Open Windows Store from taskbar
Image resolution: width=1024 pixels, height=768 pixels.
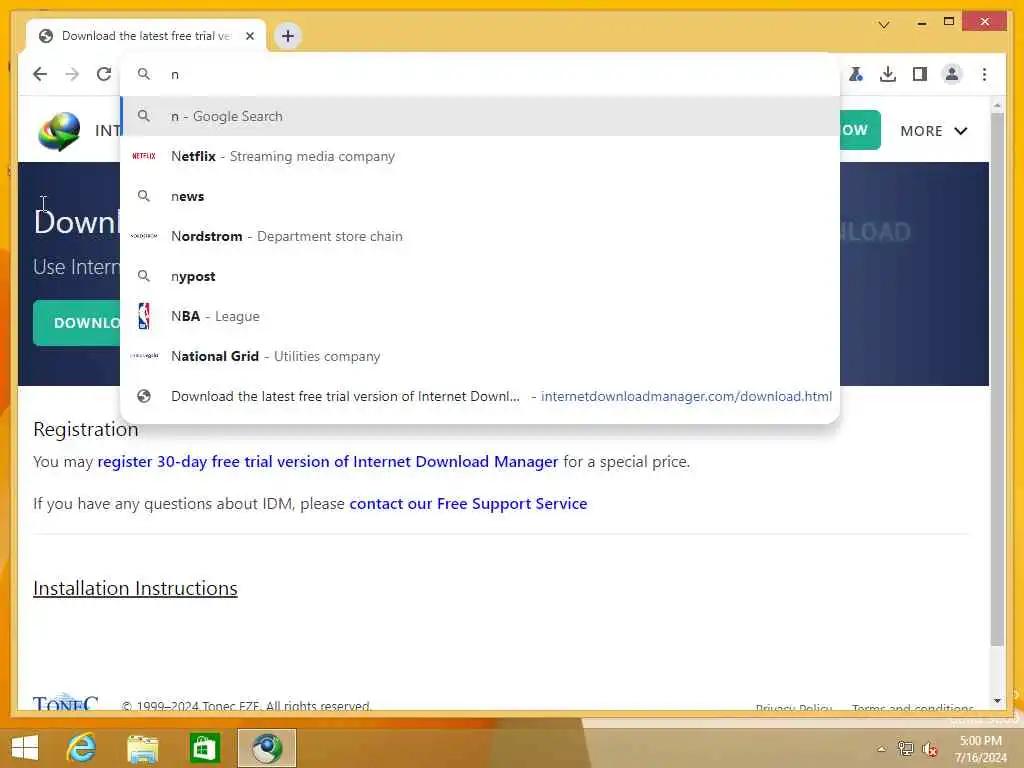[x=204, y=748]
